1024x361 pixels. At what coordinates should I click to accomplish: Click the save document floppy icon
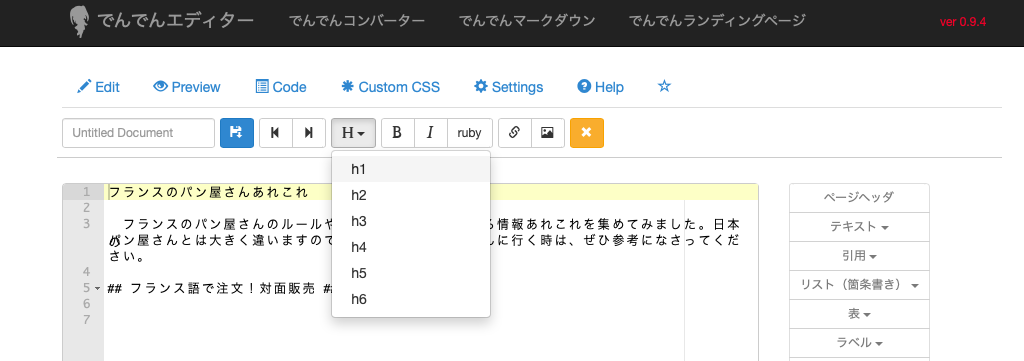(x=236, y=133)
